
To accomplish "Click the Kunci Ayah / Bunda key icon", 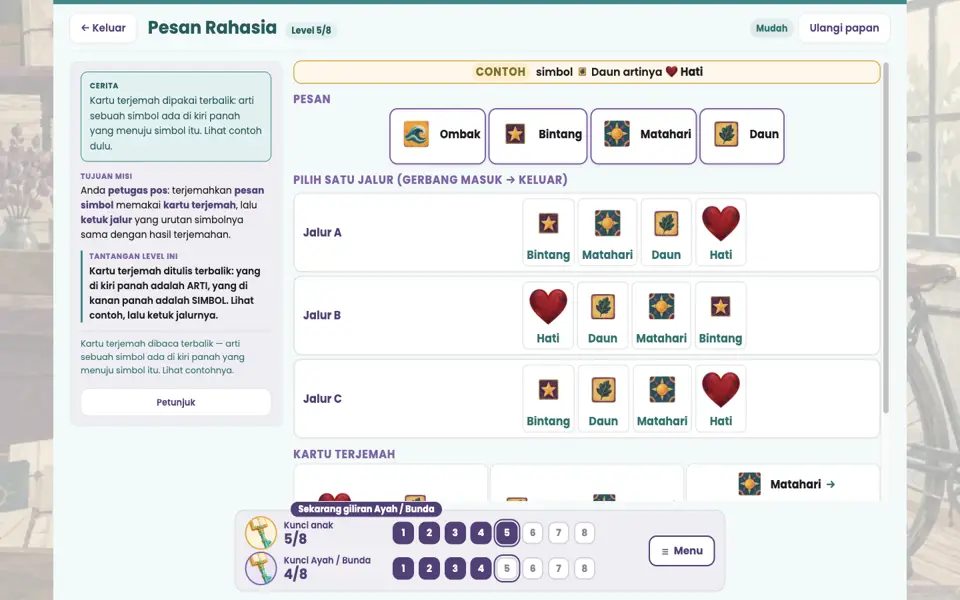I will pyautogui.click(x=261, y=568).
